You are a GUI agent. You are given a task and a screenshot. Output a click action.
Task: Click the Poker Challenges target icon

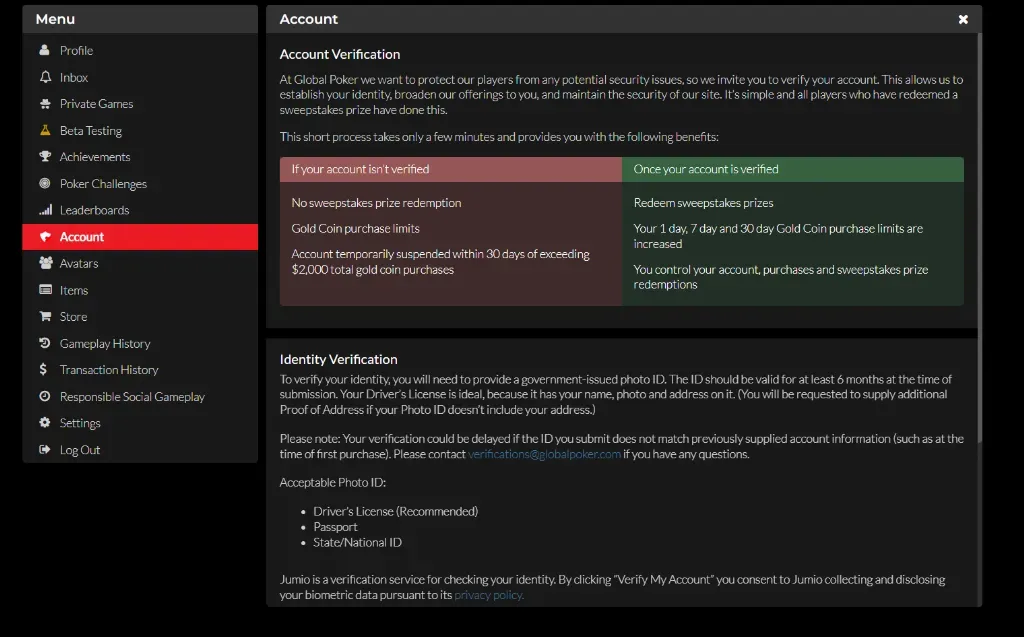[x=44, y=184]
